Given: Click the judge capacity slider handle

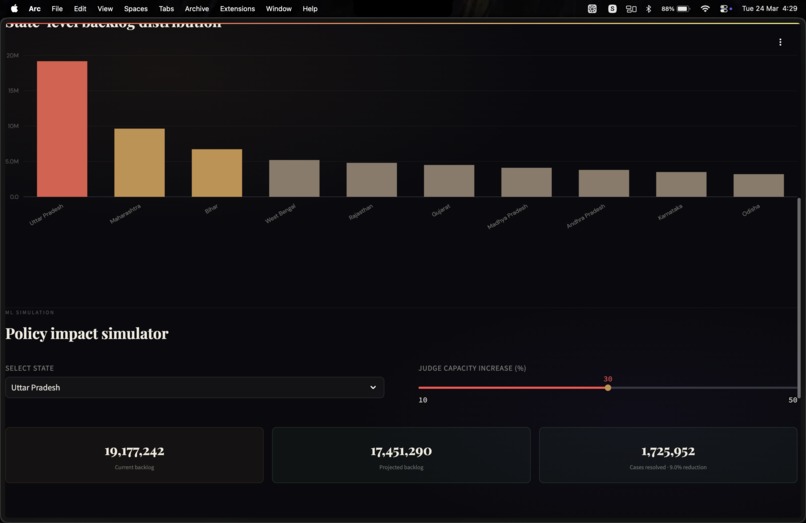Looking at the screenshot, I should pyautogui.click(x=608, y=388).
